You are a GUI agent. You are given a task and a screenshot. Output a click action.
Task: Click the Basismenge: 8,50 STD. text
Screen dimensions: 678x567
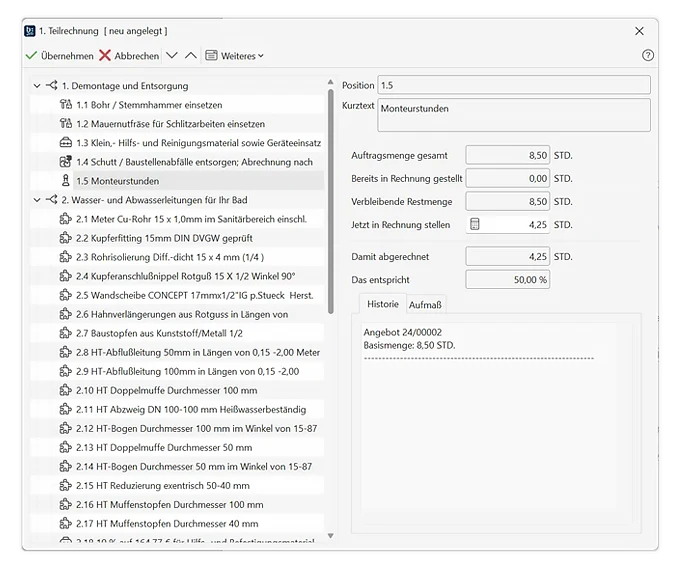pyautogui.click(x=409, y=345)
